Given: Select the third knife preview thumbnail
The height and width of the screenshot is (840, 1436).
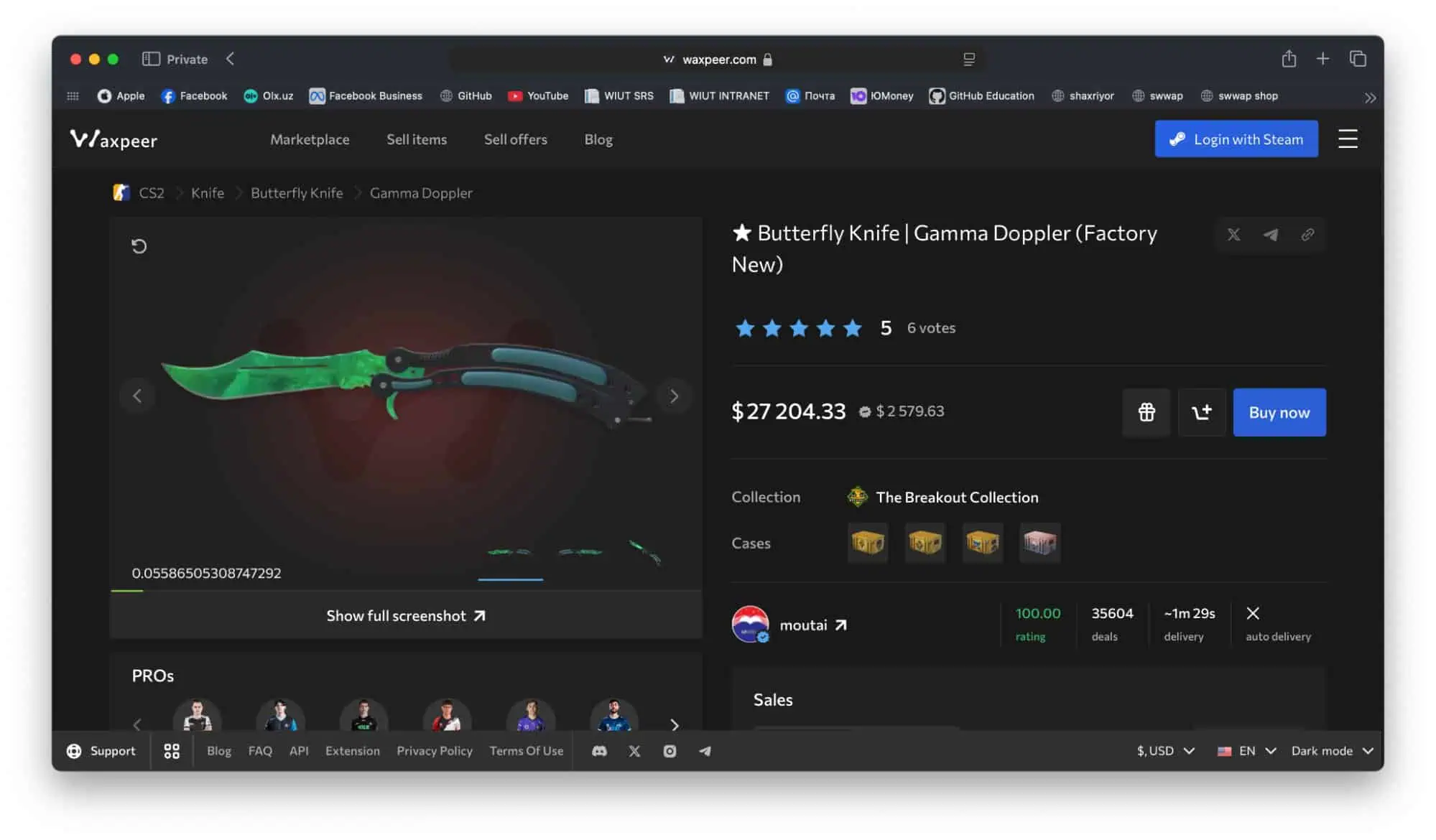Looking at the screenshot, I should click(644, 553).
